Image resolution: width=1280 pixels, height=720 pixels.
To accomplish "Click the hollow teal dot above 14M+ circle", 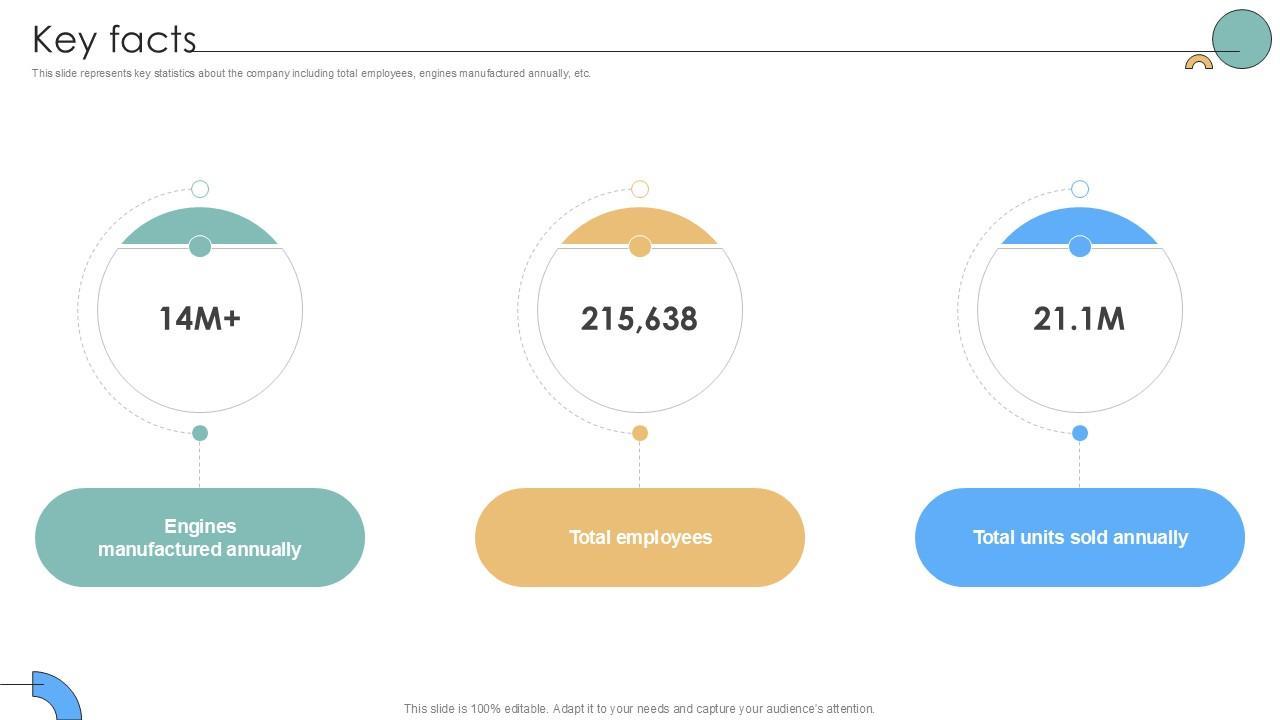I will [200, 189].
